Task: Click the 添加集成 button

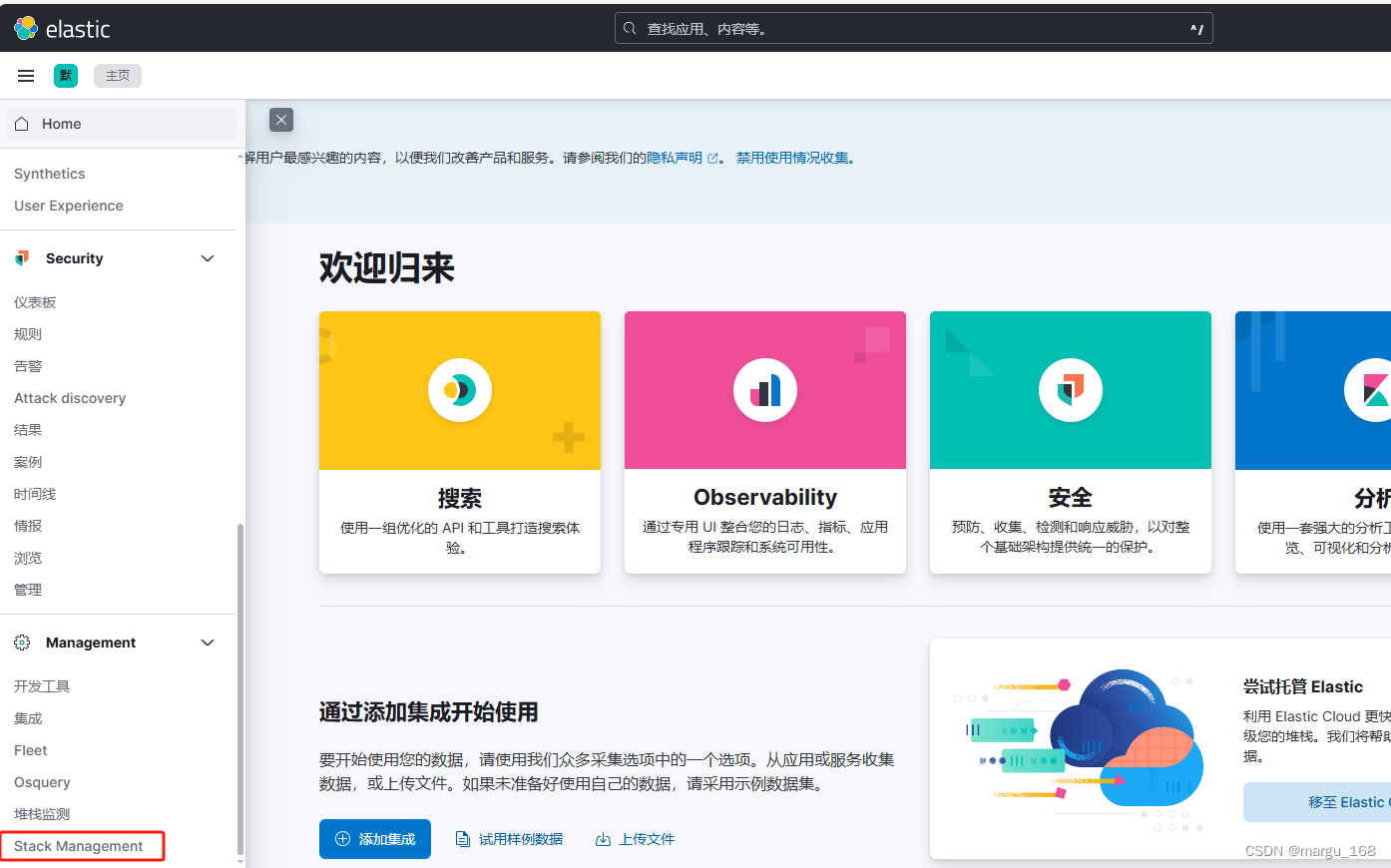Action: coord(375,839)
